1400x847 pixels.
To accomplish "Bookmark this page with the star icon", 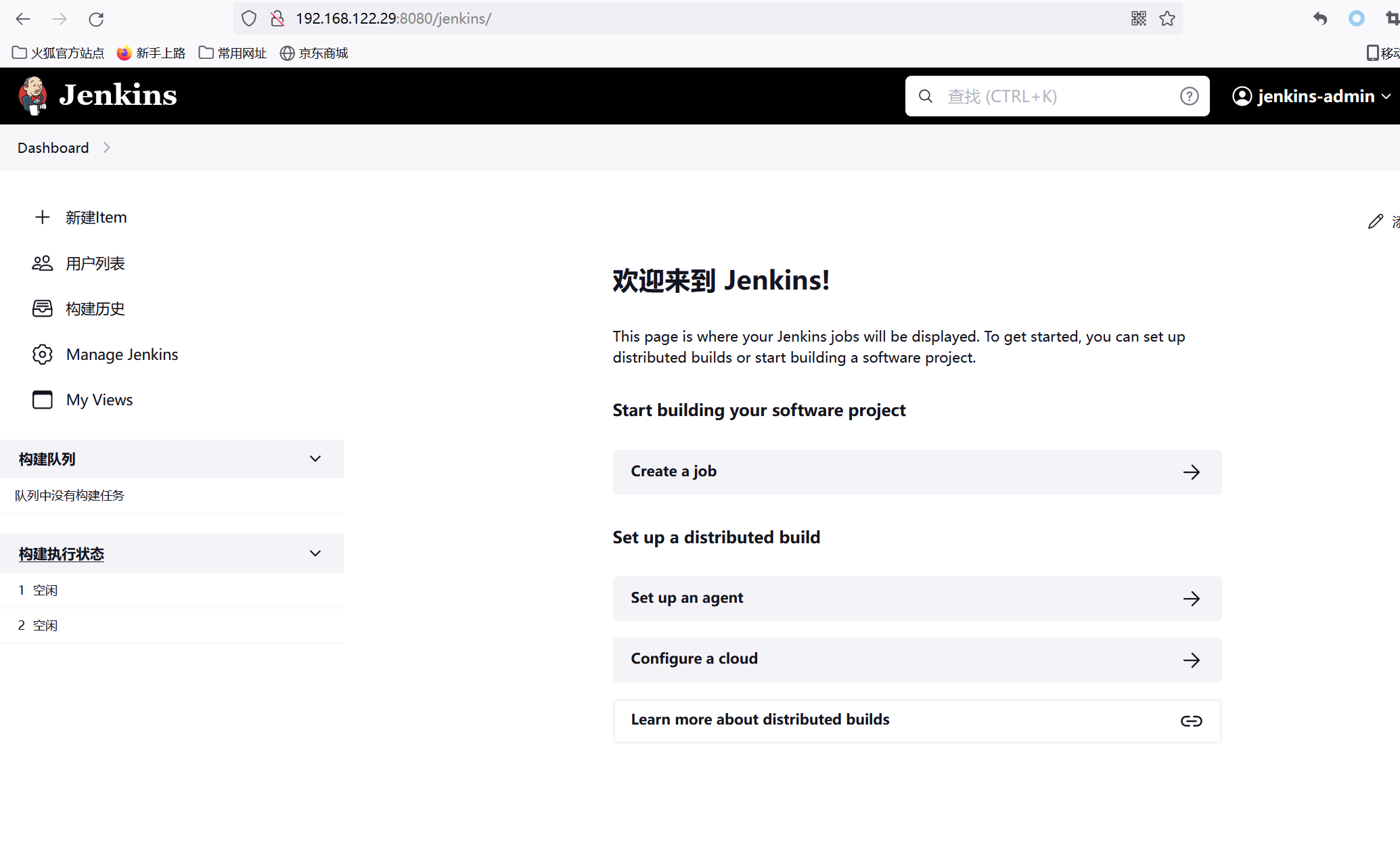I will point(1167,19).
